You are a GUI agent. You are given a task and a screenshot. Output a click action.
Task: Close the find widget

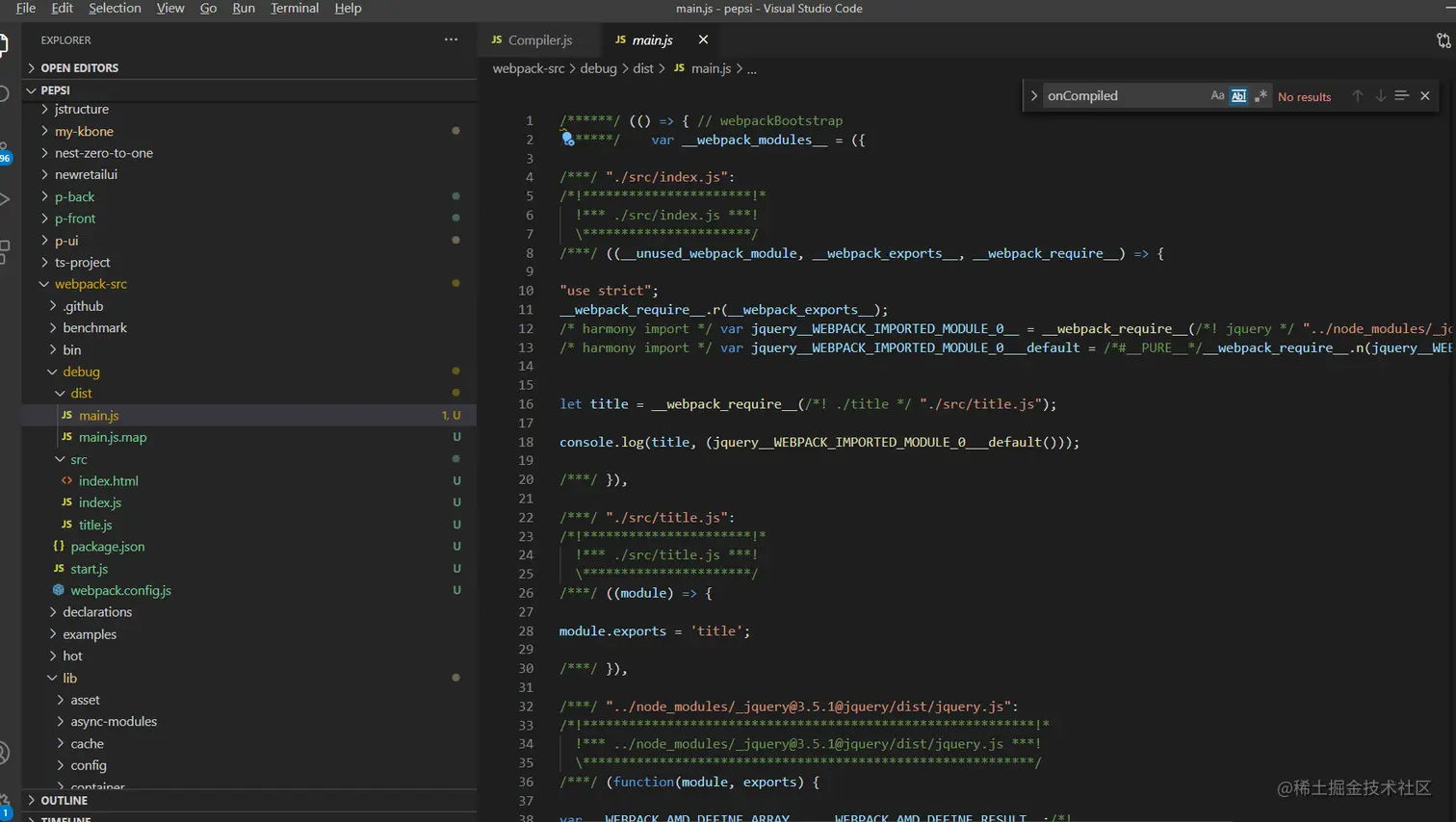pyautogui.click(x=1425, y=95)
